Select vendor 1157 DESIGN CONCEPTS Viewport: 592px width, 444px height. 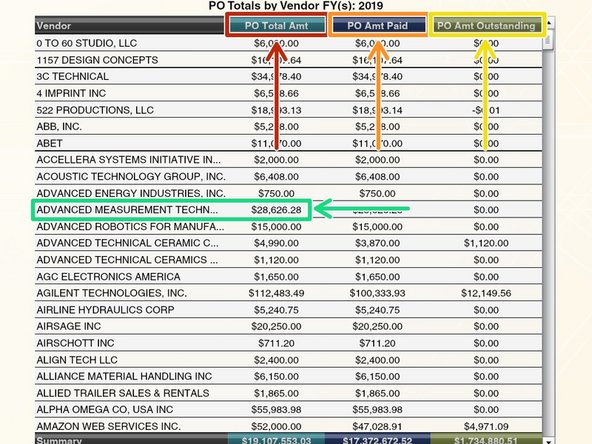pos(97,60)
